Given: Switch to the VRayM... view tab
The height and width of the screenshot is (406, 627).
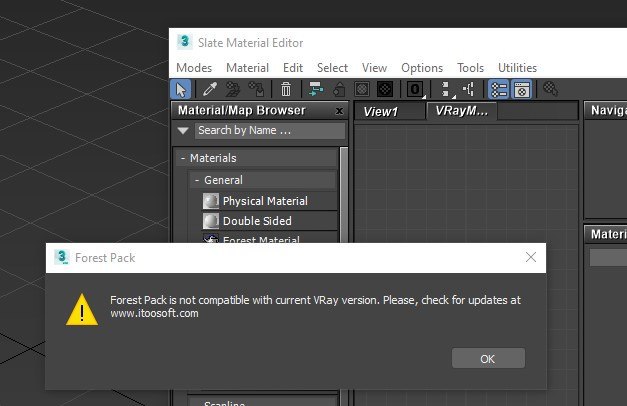Looking at the screenshot, I should click(x=462, y=111).
